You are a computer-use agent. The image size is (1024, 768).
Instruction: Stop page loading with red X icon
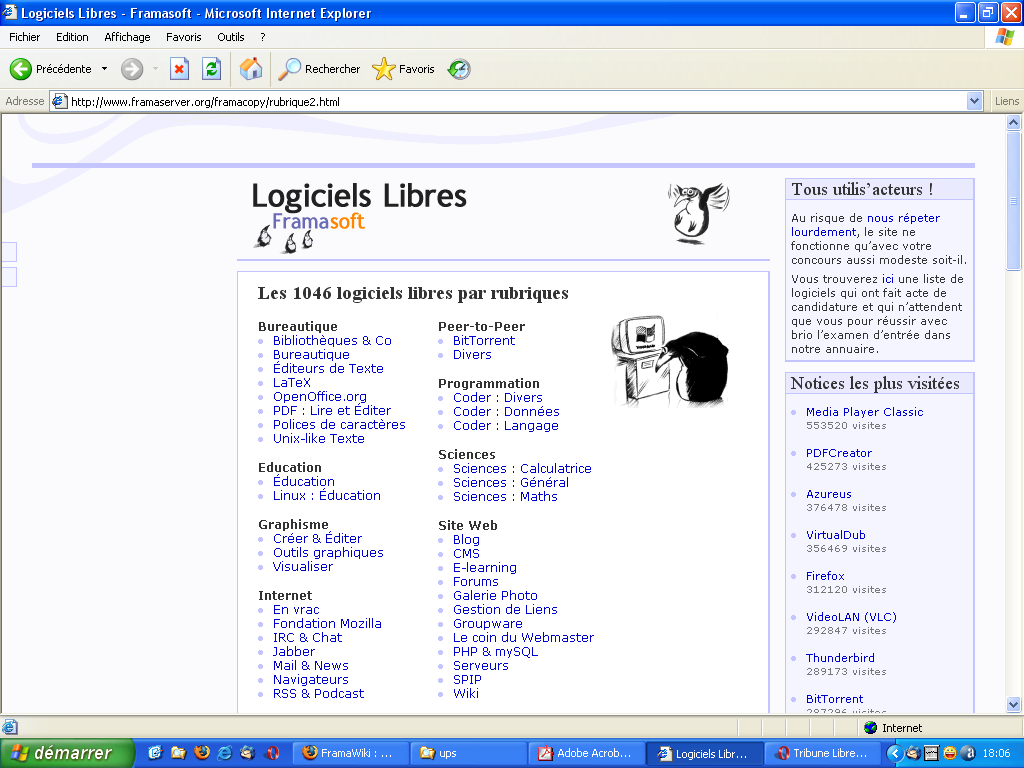pos(179,69)
